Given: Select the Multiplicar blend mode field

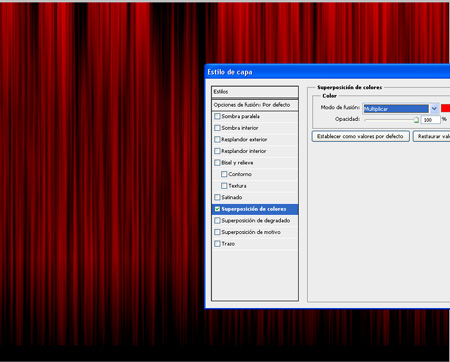Looking at the screenshot, I should [x=396, y=109].
